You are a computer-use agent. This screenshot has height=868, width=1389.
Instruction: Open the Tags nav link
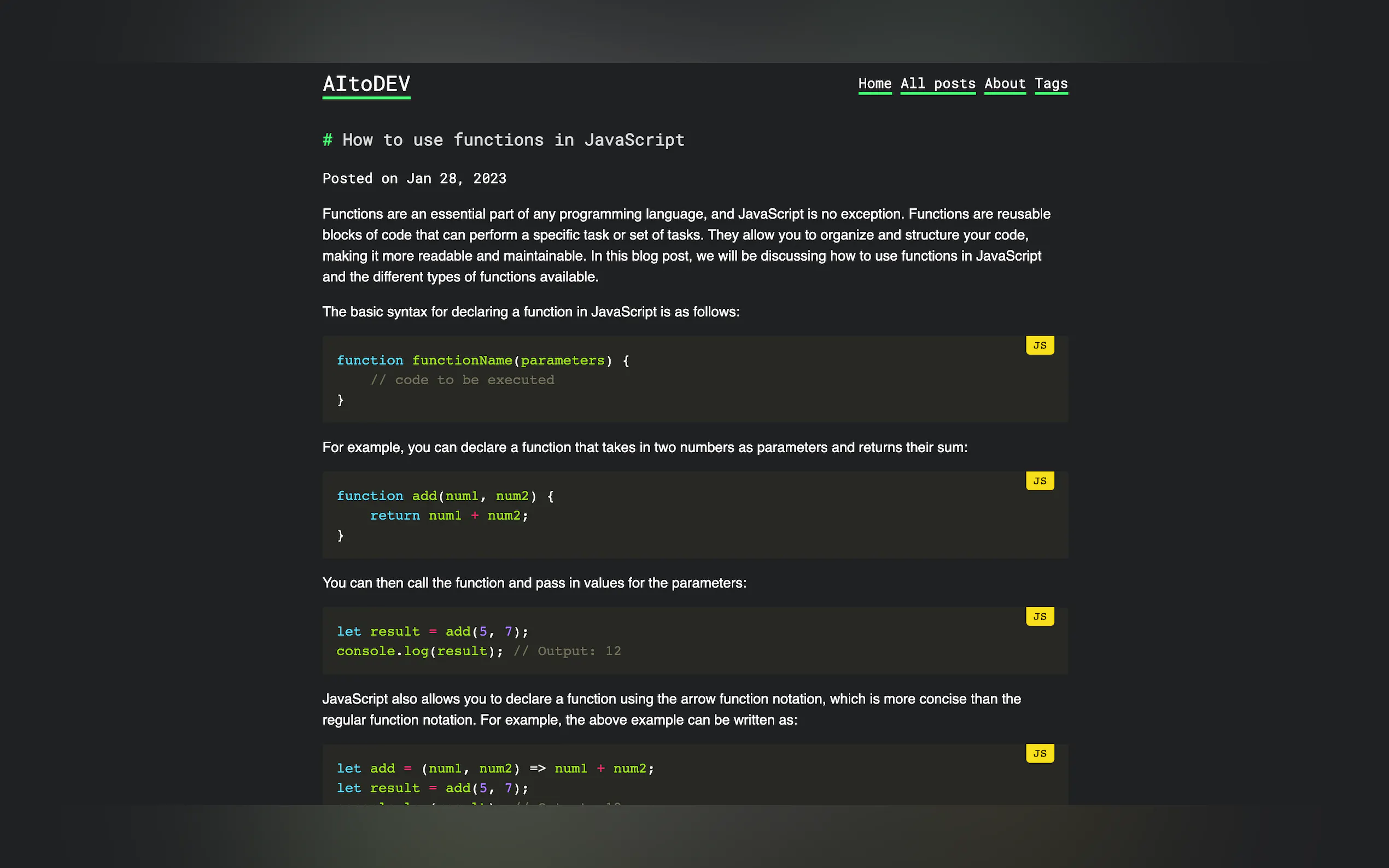pyautogui.click(x=1051, y=84)
